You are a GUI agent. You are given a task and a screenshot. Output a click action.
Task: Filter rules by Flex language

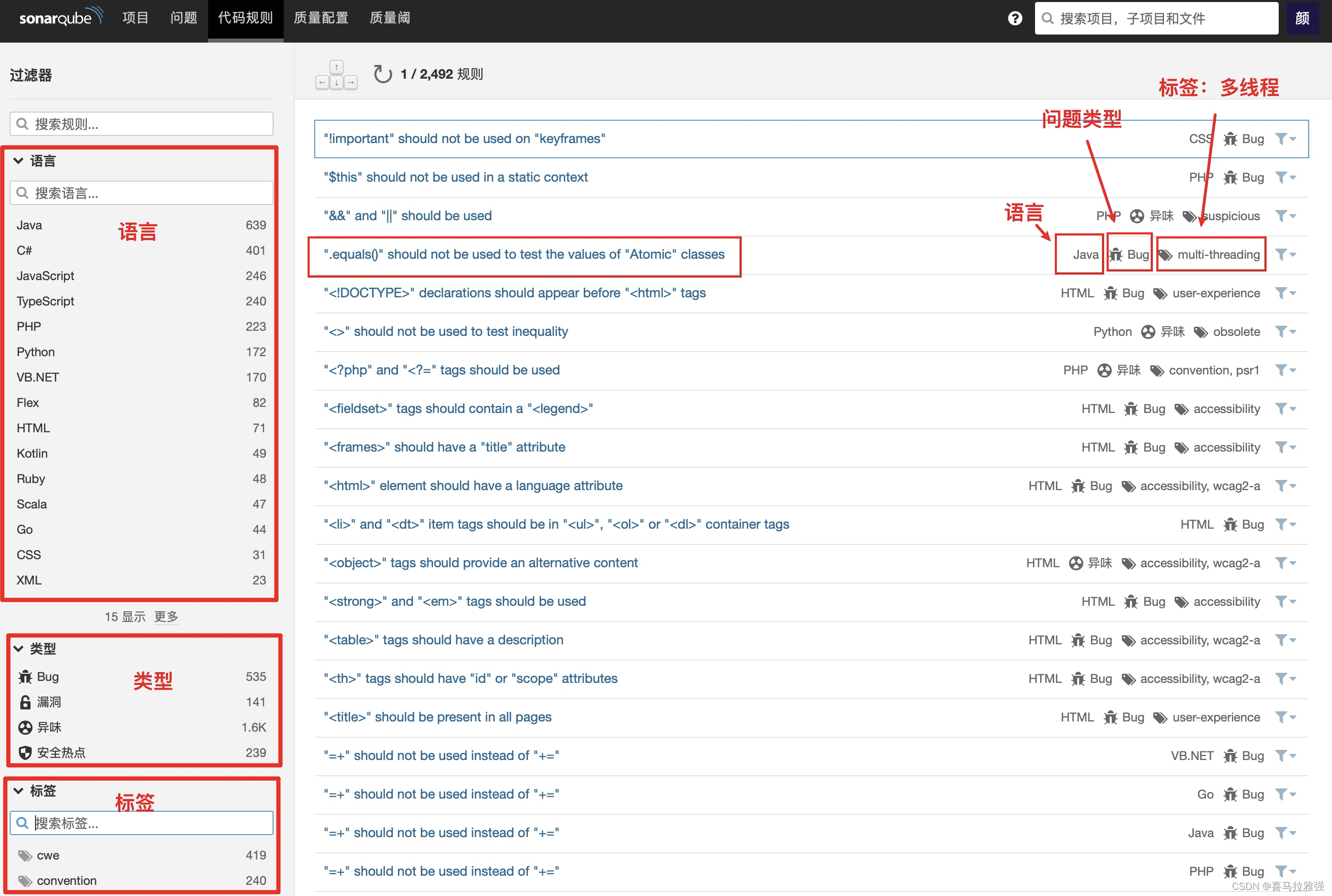click(x=141, y=403)
